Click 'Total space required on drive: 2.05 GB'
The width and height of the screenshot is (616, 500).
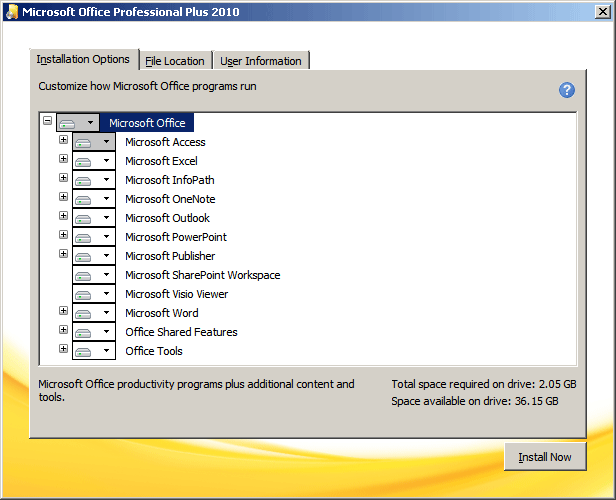pyautogui.click(x=484, y=384)
